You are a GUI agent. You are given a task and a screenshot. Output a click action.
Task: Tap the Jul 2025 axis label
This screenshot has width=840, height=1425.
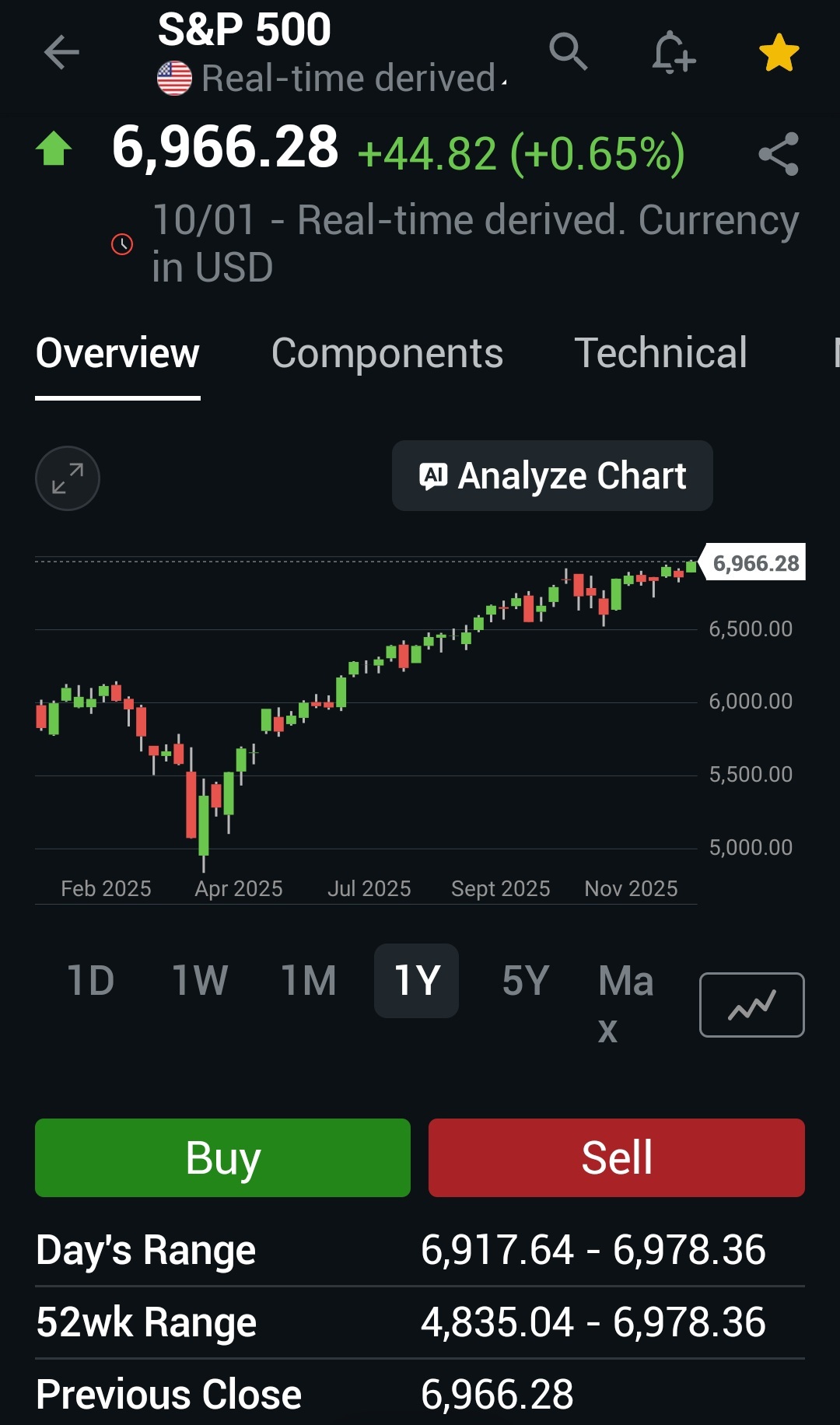coord(369,888)
